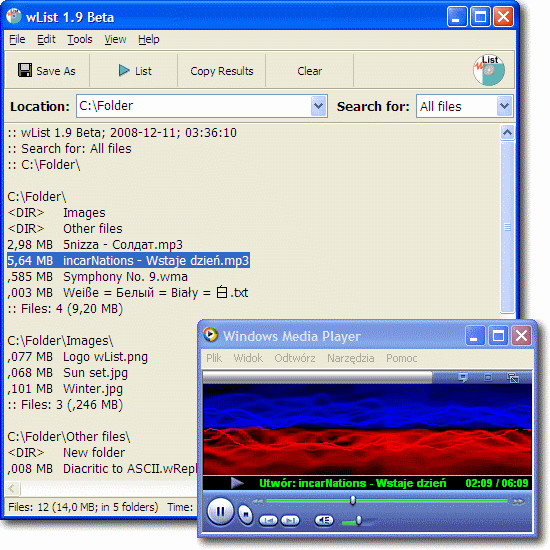Image resolution: width=550 pixels, height=550 pixels.
Task: Click the rewind arrows beside the seek bar
Action: tap(258, 502)
